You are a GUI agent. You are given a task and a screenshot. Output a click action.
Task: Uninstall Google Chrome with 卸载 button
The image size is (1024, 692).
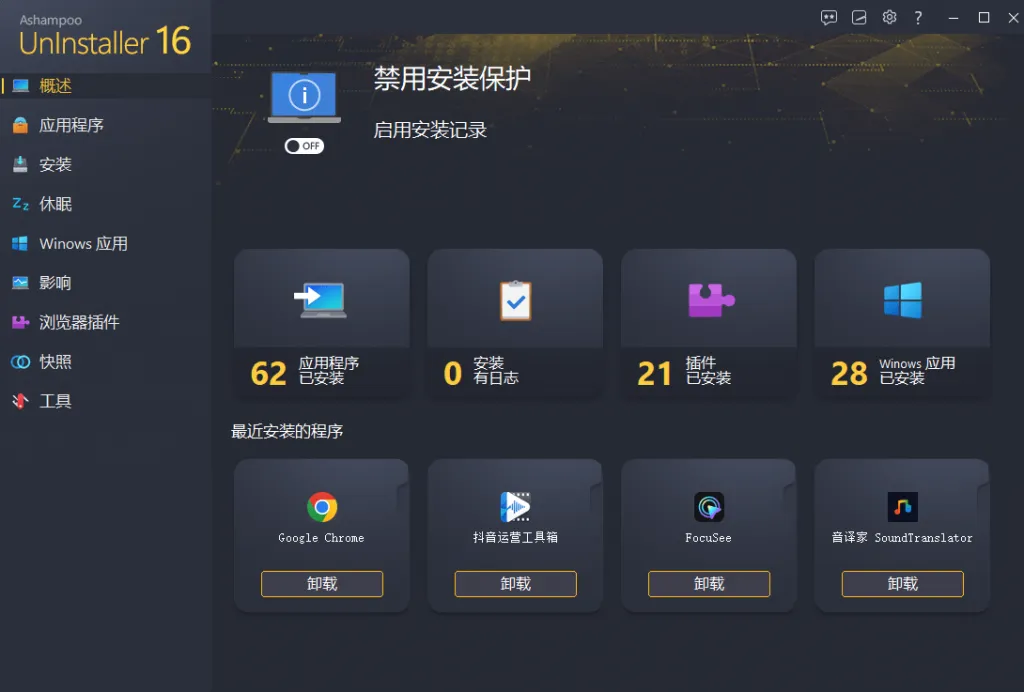tap(322, 584)
